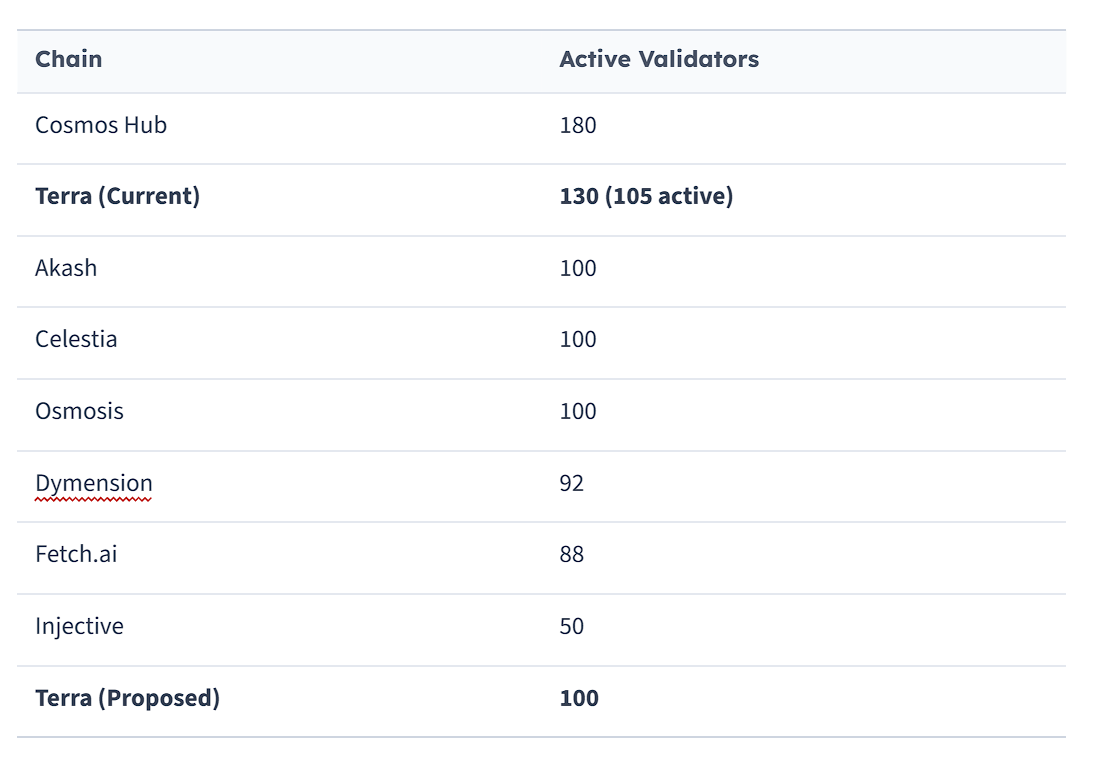Select the bold Terra (Current) cell
The image size is (1095, 764).
[x=117, y=197]
